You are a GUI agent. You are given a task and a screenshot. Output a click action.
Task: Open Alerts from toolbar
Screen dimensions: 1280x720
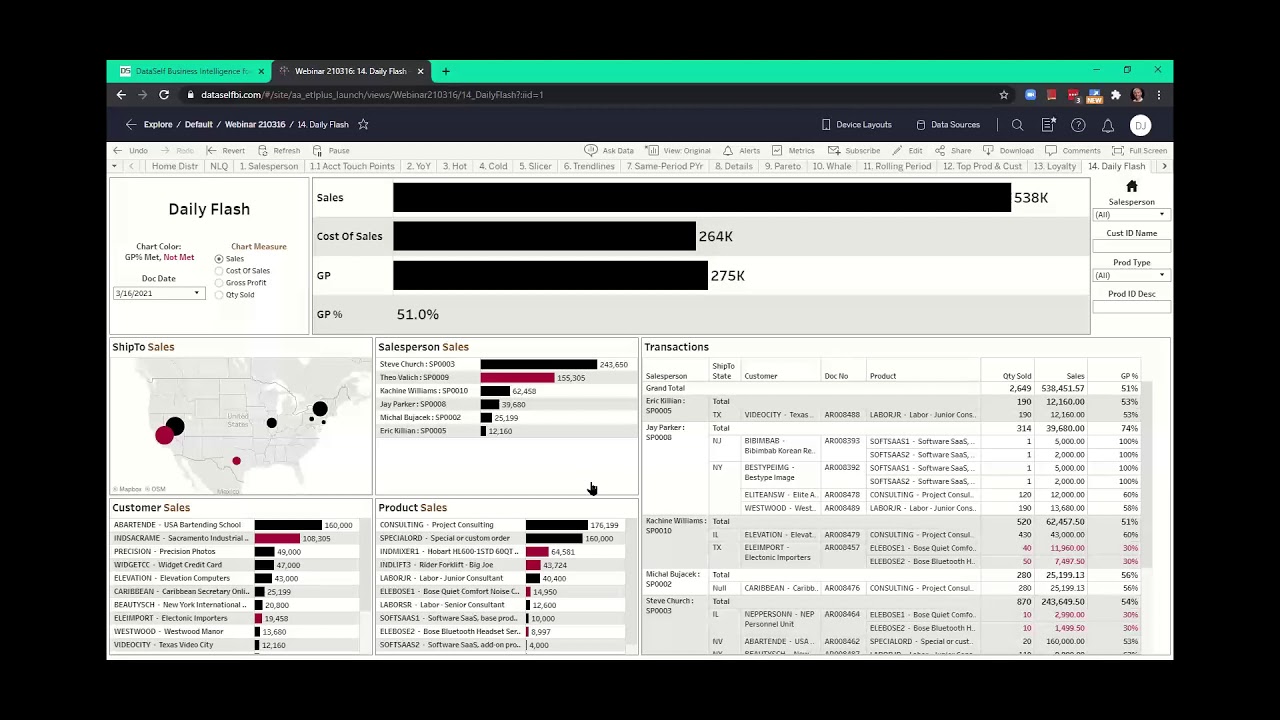(x=741, y=150)
